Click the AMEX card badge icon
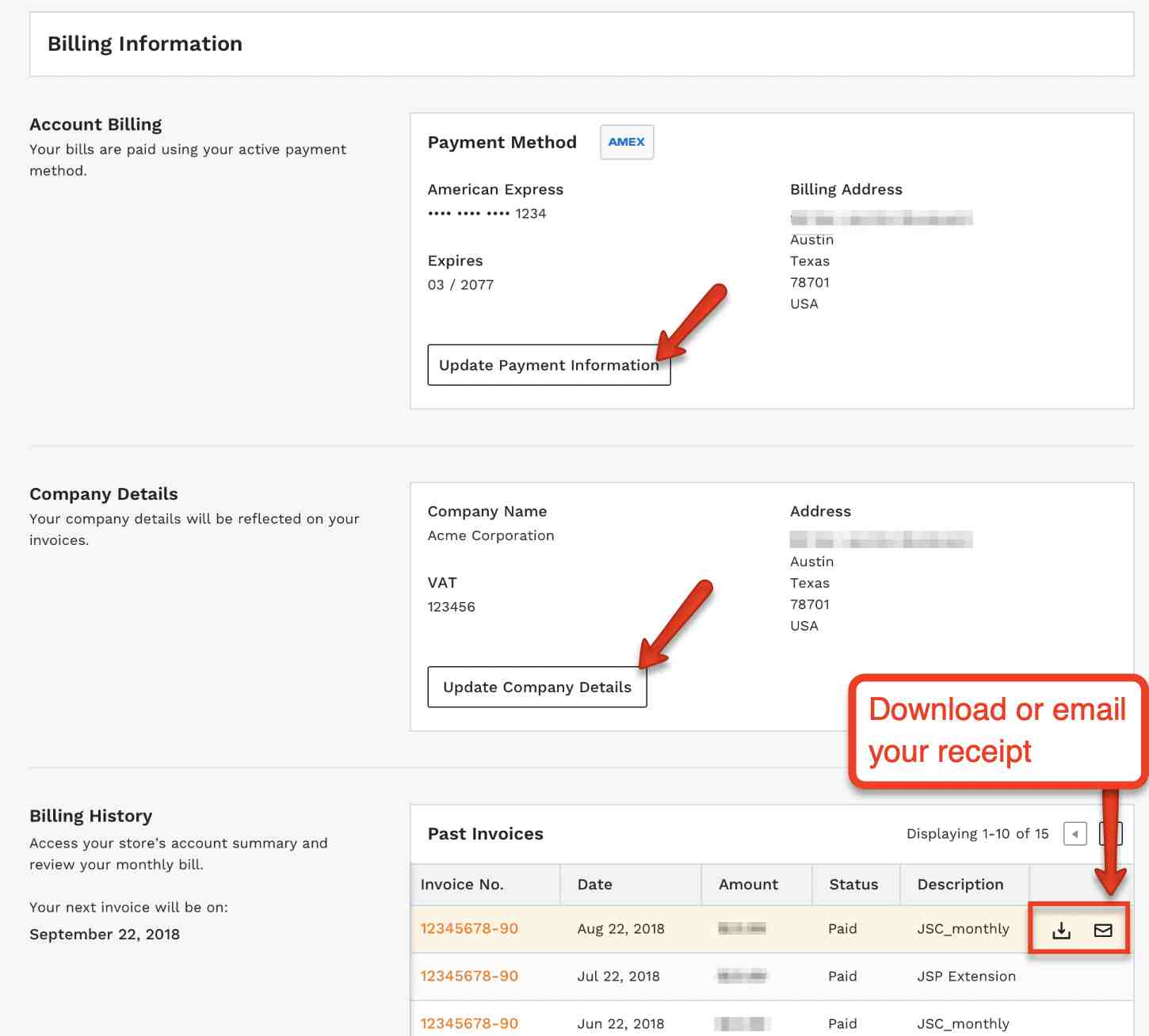1149x1036 pixels. tap(626, 143)
